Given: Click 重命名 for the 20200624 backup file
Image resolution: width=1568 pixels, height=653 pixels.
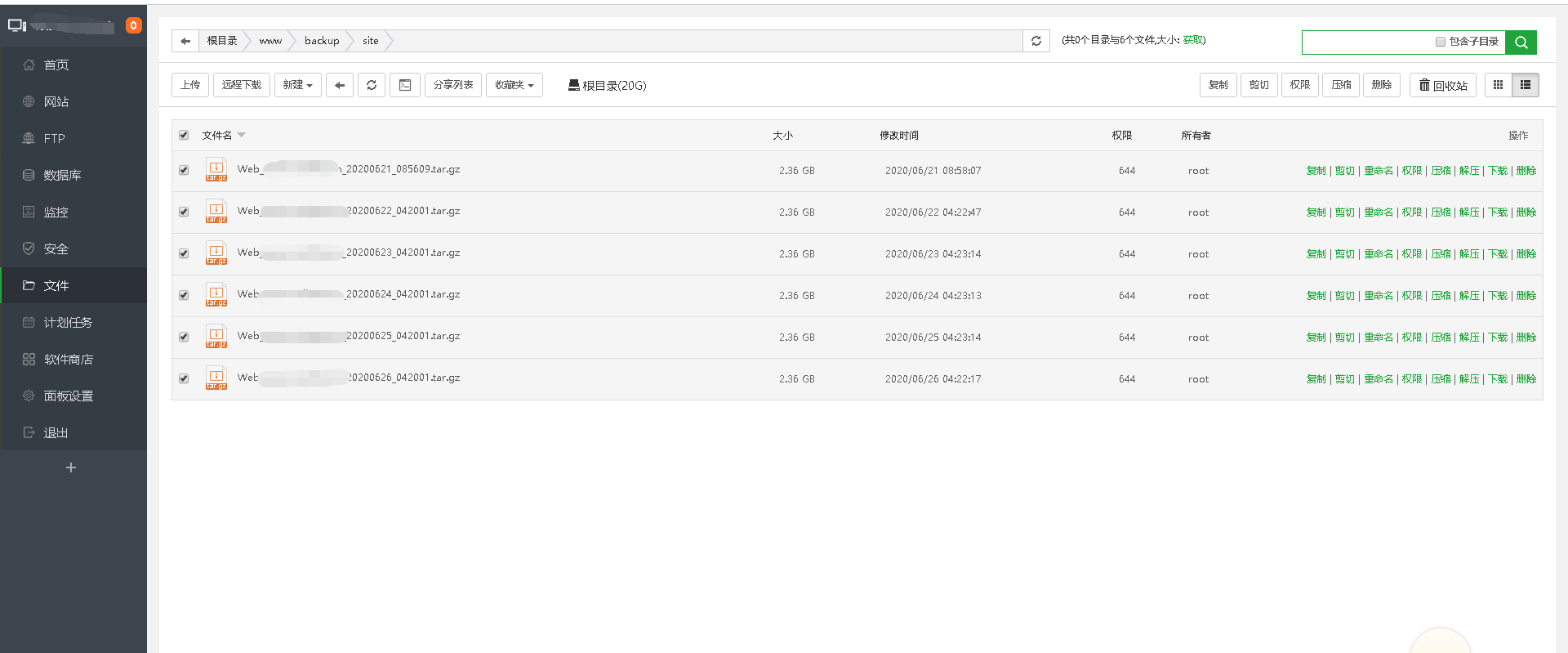Looking at the screenshot, I should tap(1379, 296).
